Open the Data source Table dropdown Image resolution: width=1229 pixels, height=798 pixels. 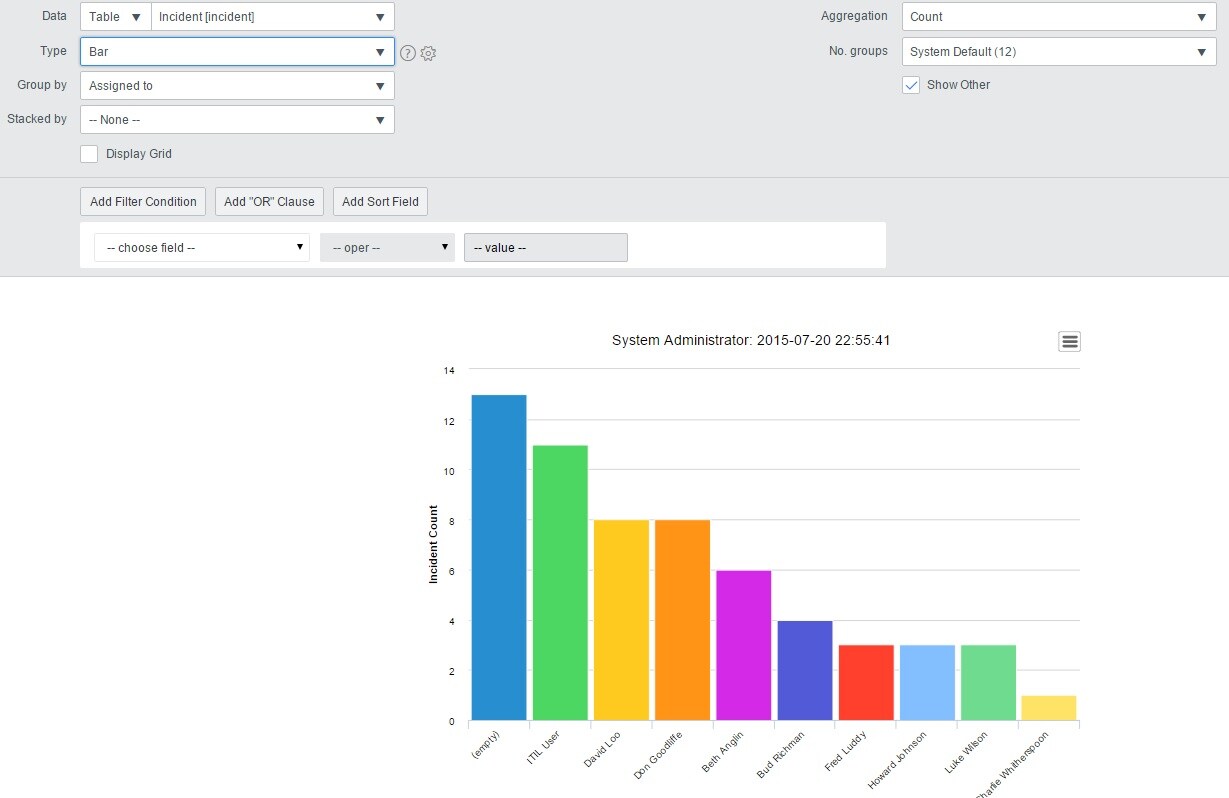click(116, 17)
